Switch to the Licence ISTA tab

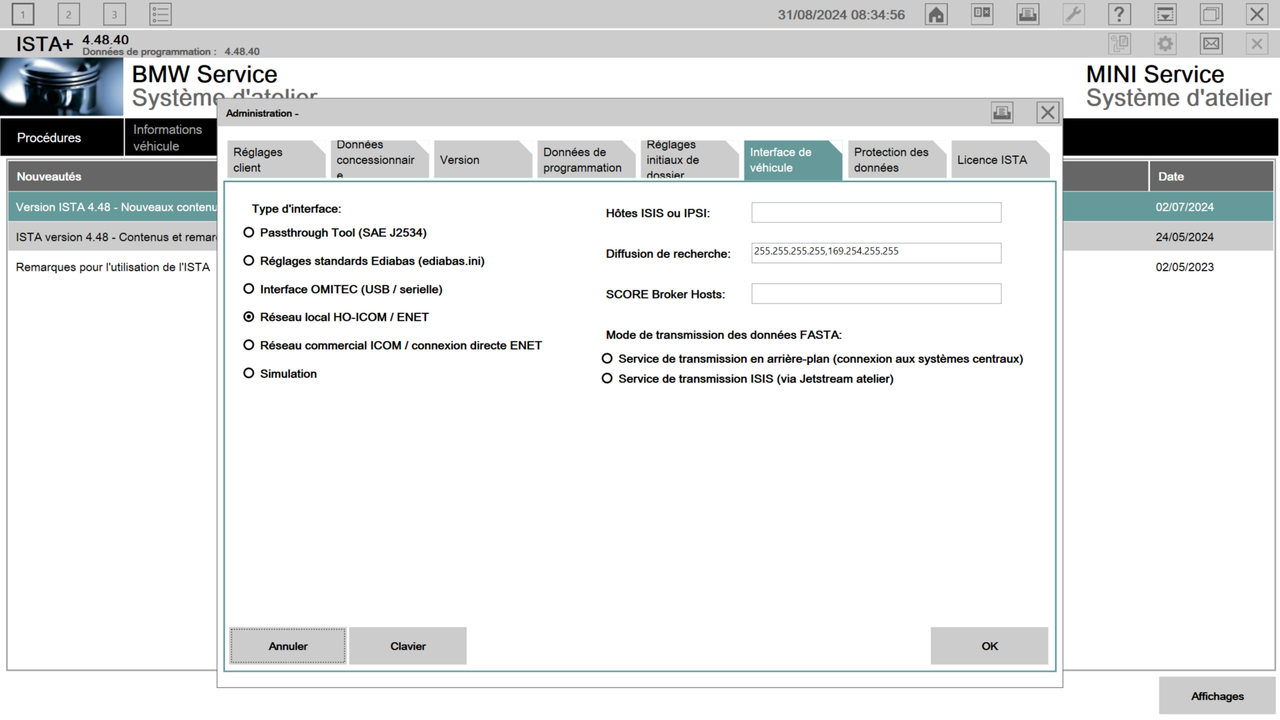tap(1000, 160)
